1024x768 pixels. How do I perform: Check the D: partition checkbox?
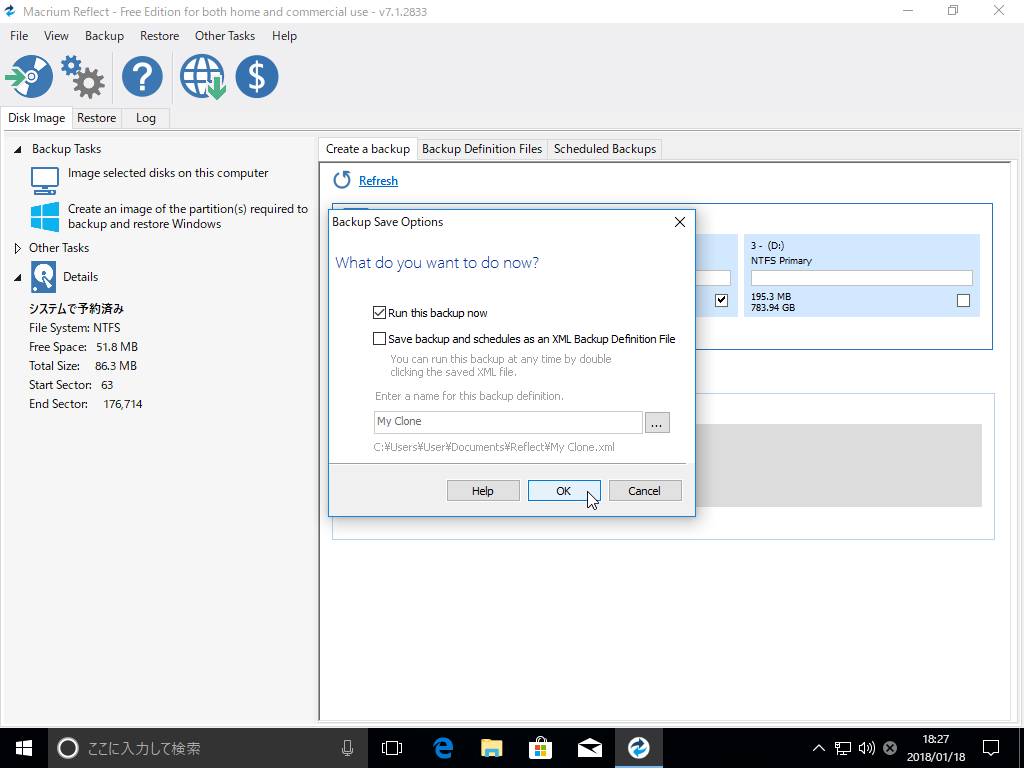coord(963,300)
